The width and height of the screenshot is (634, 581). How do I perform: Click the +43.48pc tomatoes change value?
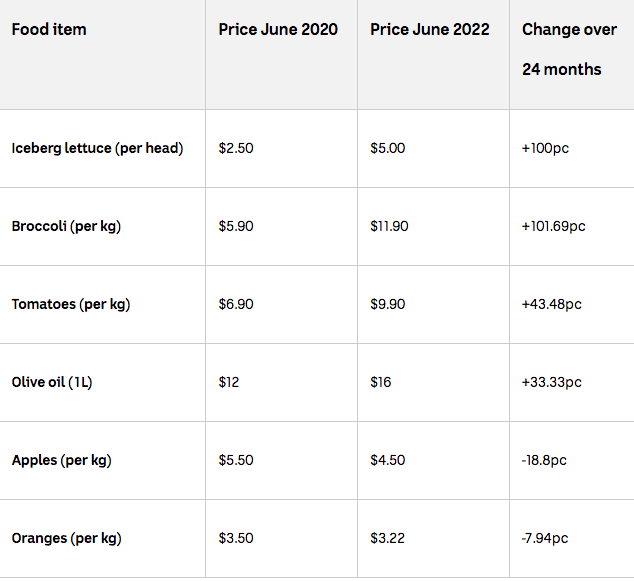pyautogui.click(x=552, y=304)
